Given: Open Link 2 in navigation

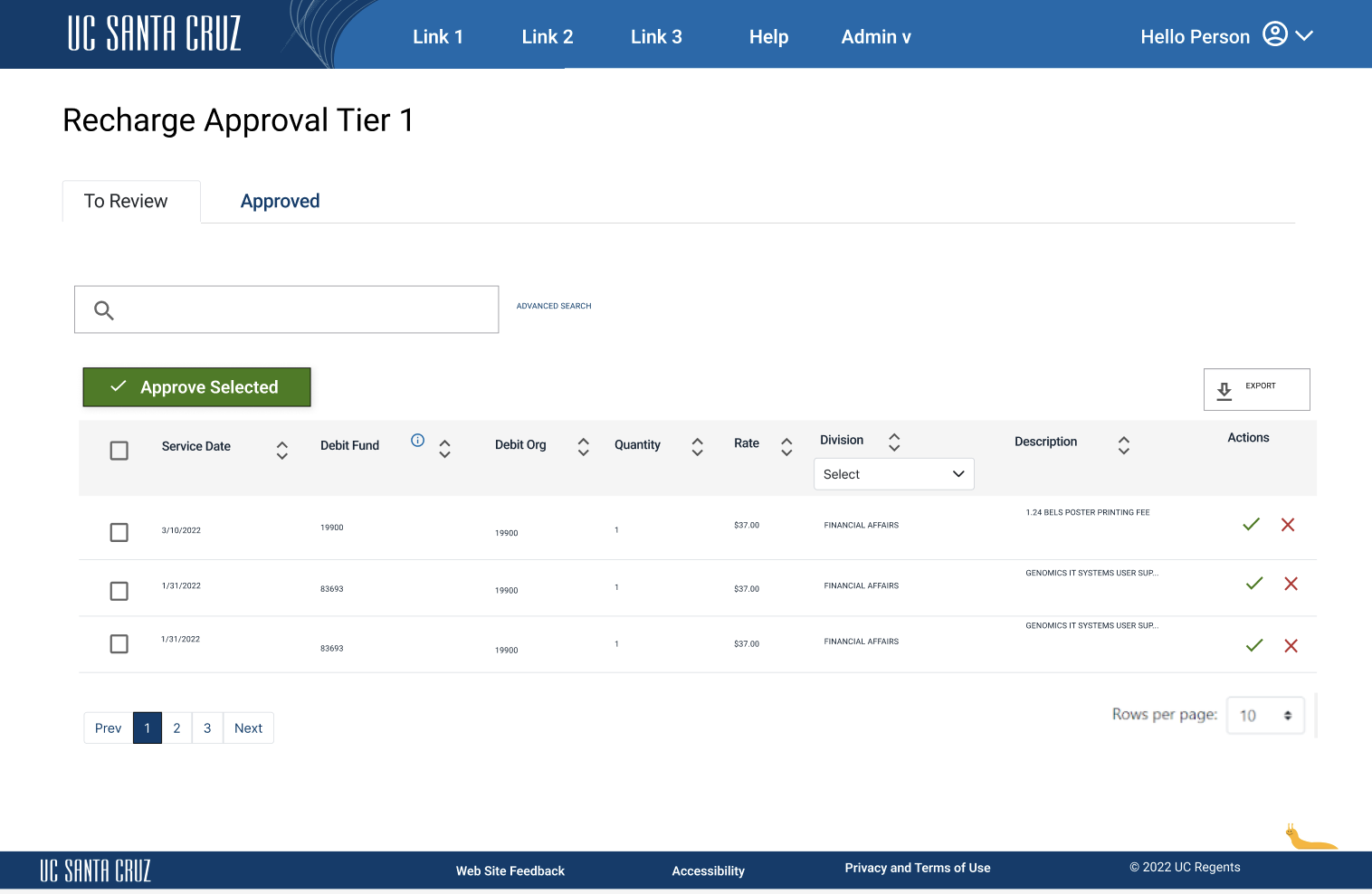Looking at the screenshot, I should (548, 37).
